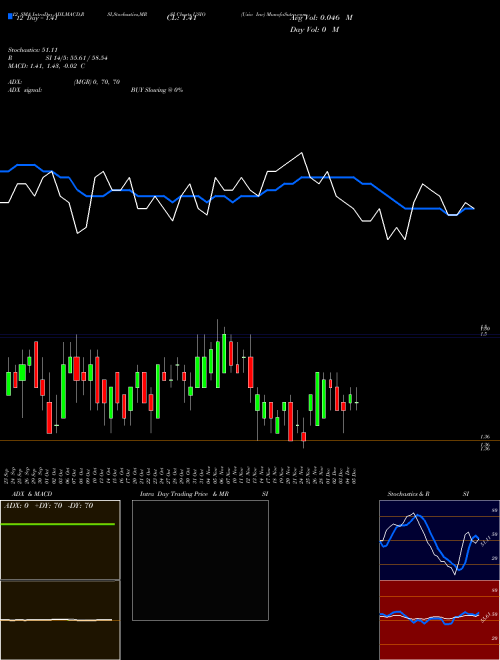This screenshot has height=660, width=500.
Task: Click the red RSI sub-panel chart
Action: pyautogui.click(x=439, y=620)
